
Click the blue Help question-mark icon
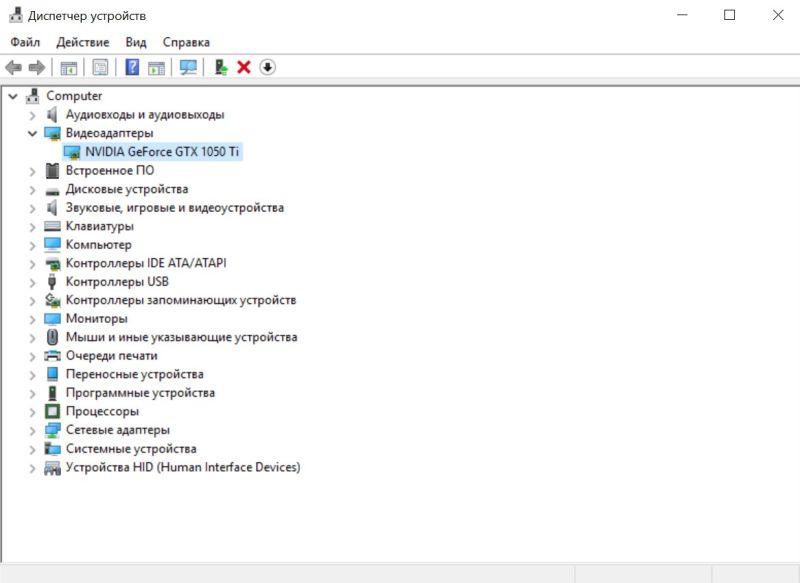132,67
